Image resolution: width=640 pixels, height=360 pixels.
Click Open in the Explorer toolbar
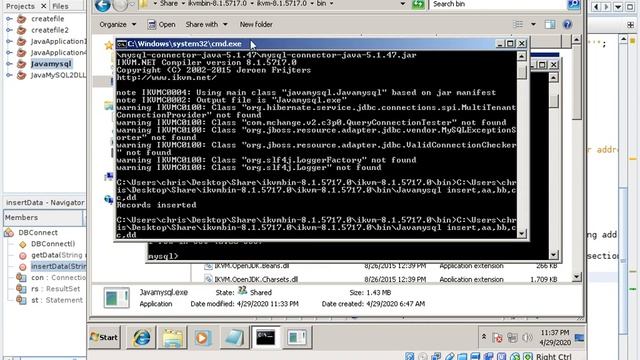pos(161,24)
